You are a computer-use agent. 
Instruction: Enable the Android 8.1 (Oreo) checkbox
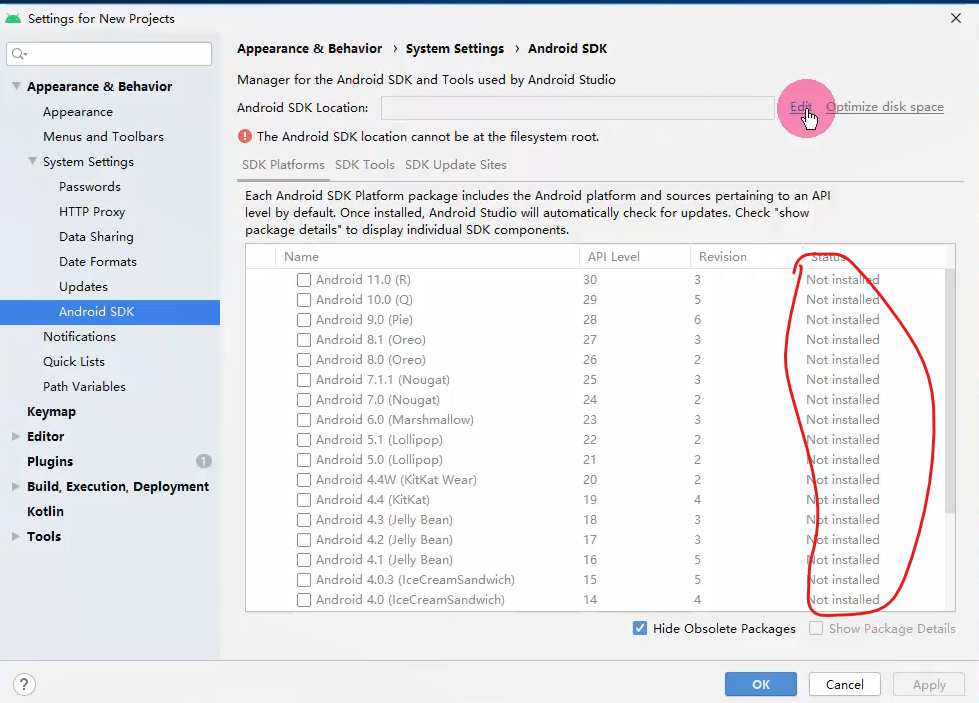tap(303, 340)
